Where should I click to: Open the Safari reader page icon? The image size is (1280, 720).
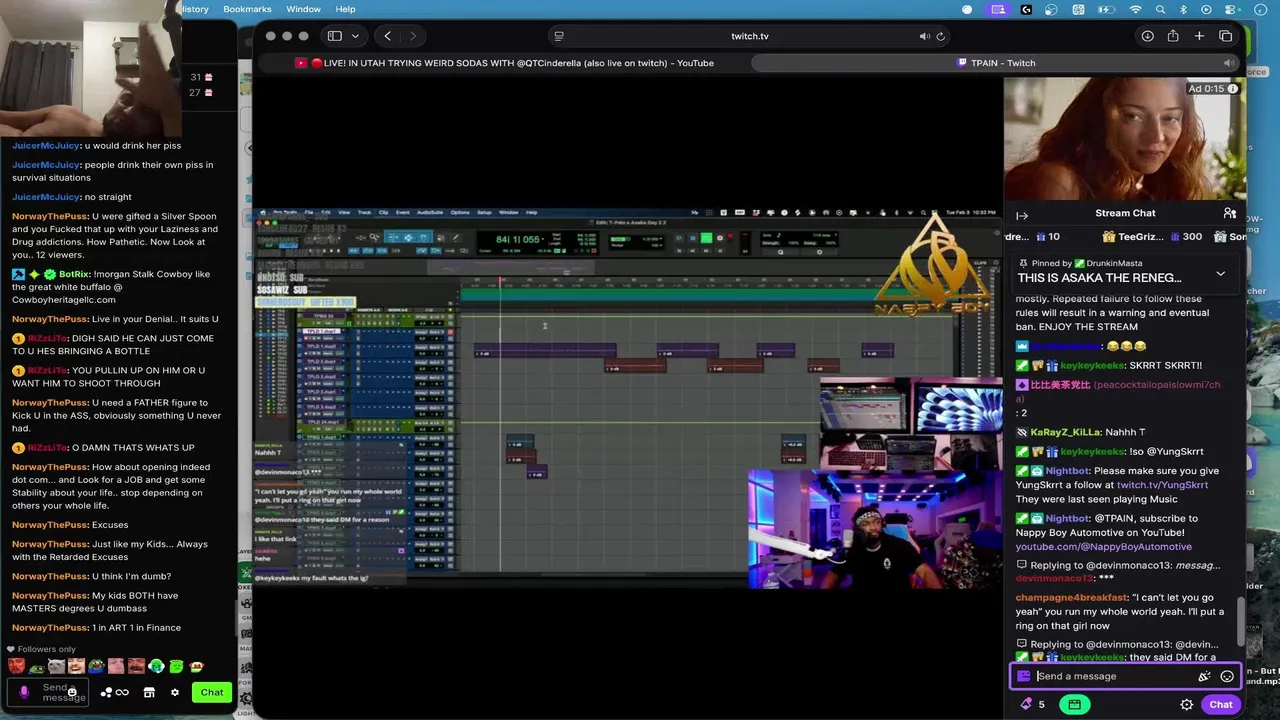tap(559, 36)
